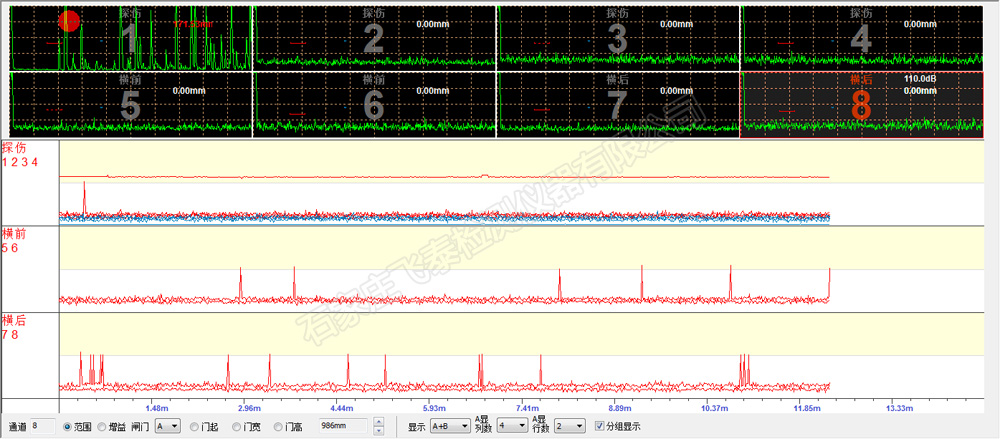Click the 通道 channel number field
Viewport: 1000px width, 439px height.
[x=42, y=426]
